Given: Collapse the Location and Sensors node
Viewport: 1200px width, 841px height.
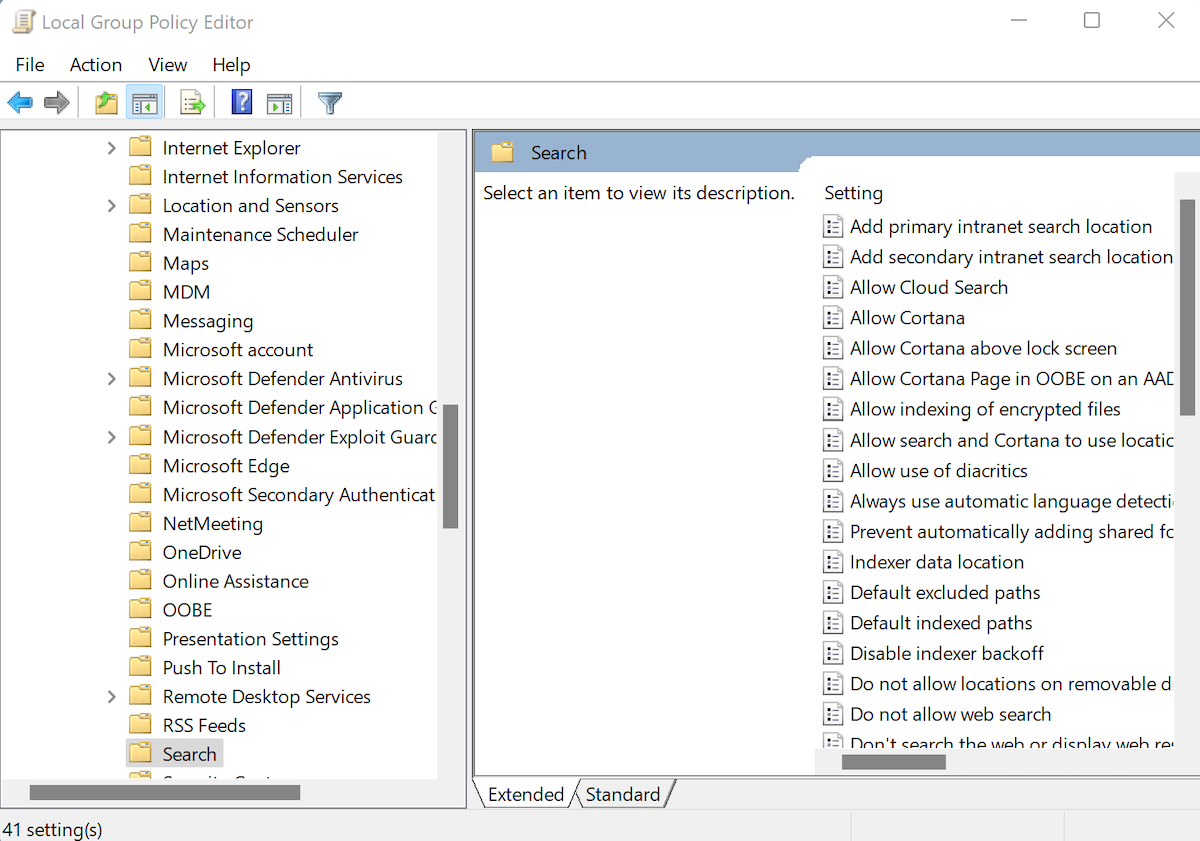Looking at the screenshot, I should [x=111, y=205].
